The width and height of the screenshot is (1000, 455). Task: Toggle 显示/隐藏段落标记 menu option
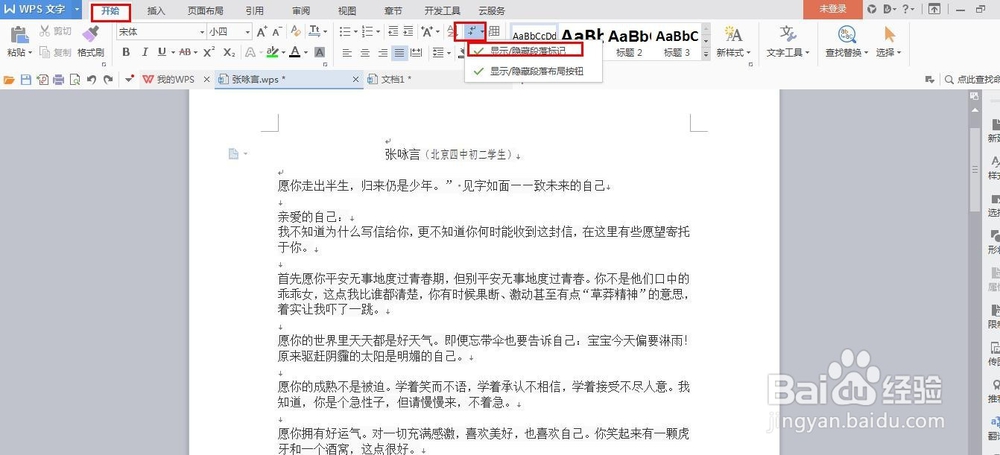click(x=525, y=50)
